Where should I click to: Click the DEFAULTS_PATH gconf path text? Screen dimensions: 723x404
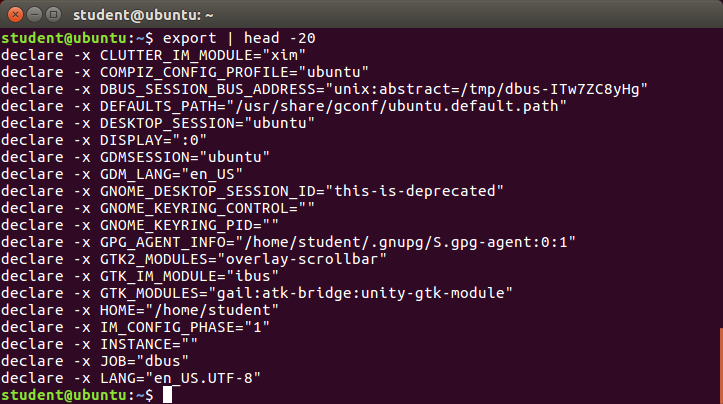tap(397, 106)
